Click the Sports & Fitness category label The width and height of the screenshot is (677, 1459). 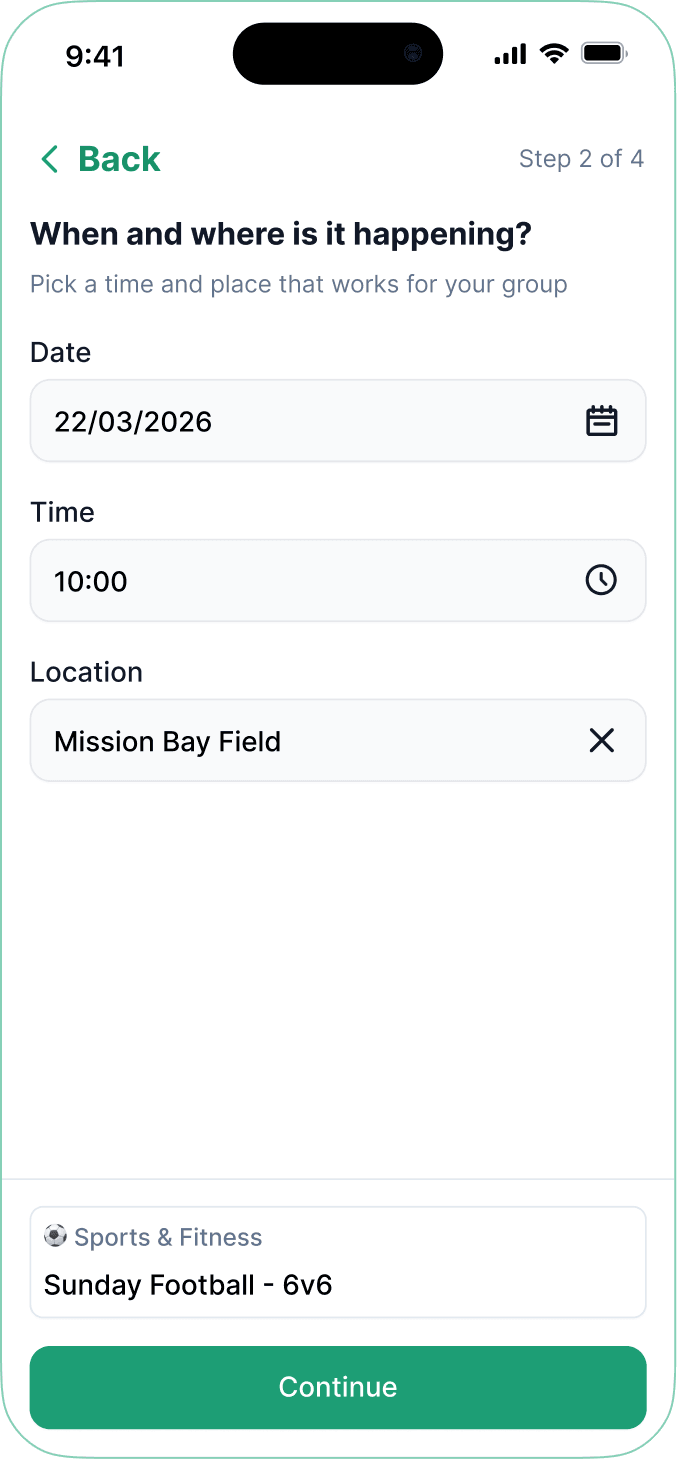click(168, 1237)
